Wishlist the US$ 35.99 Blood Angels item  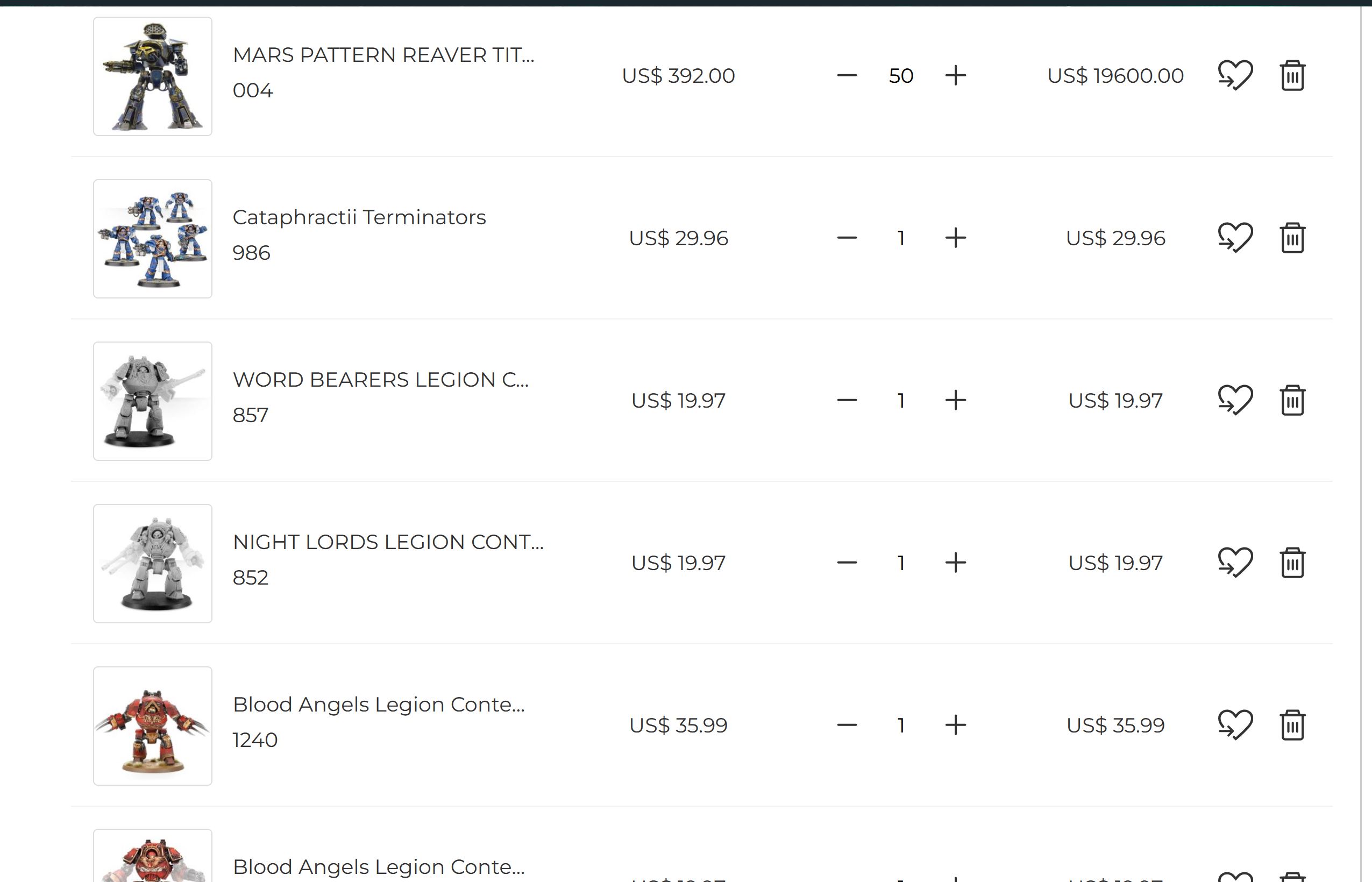[1235, 725]
